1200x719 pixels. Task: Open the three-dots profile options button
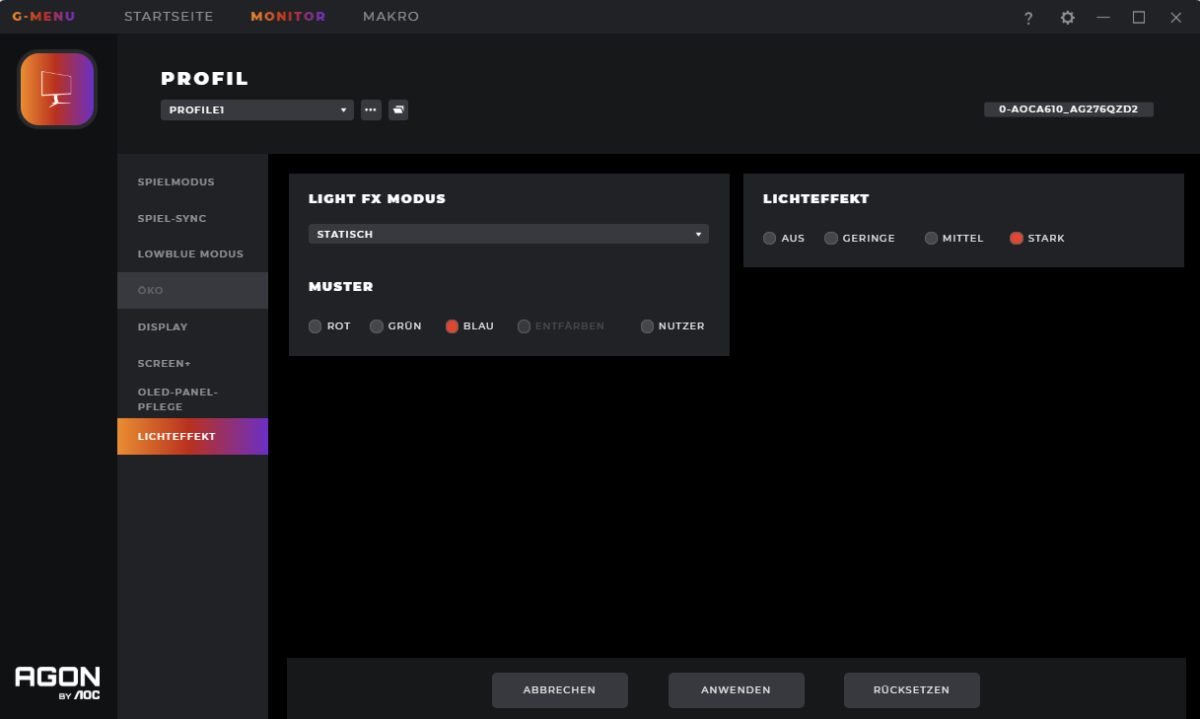click(371, 110)
